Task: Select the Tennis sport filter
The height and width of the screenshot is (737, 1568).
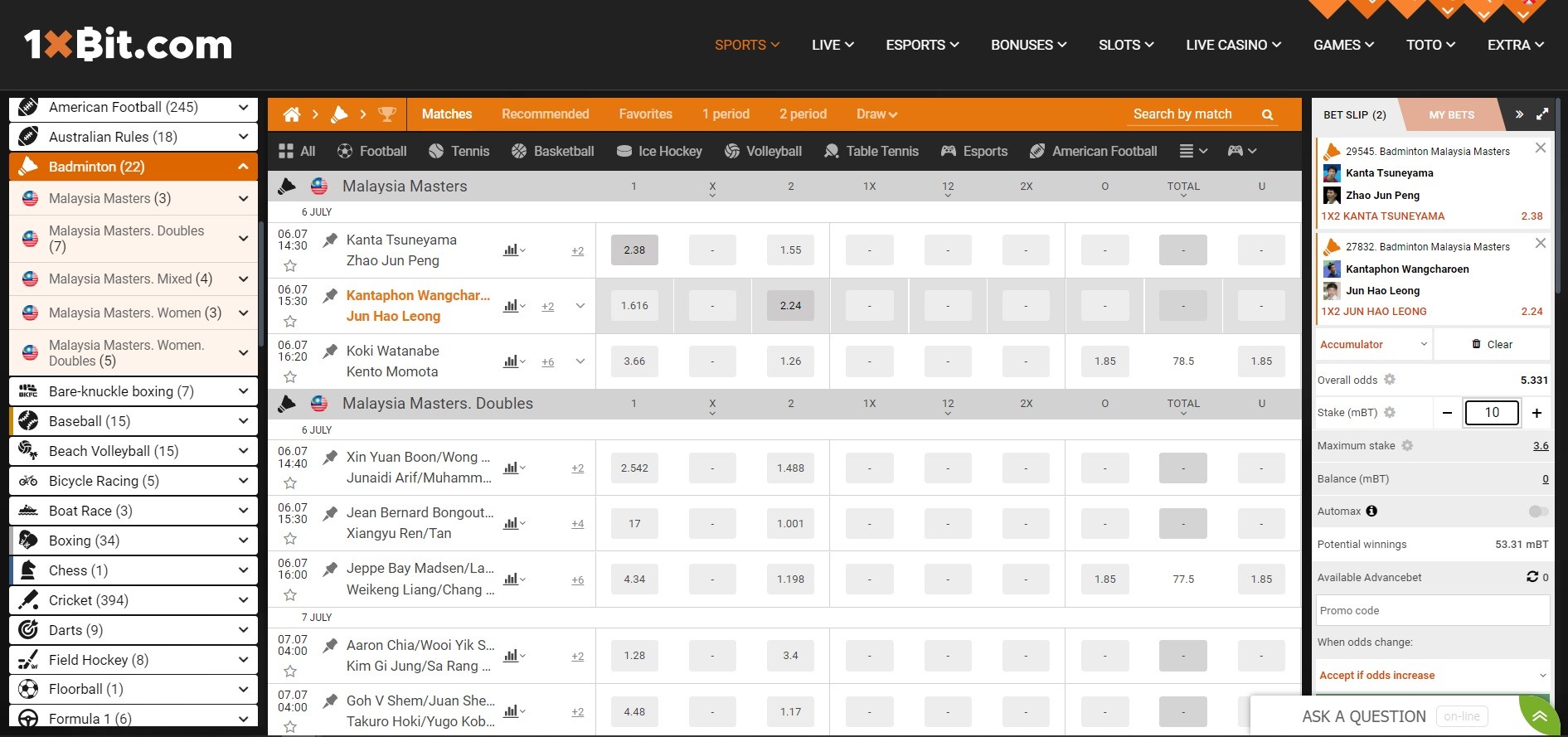Action: (x=459, y=151)
